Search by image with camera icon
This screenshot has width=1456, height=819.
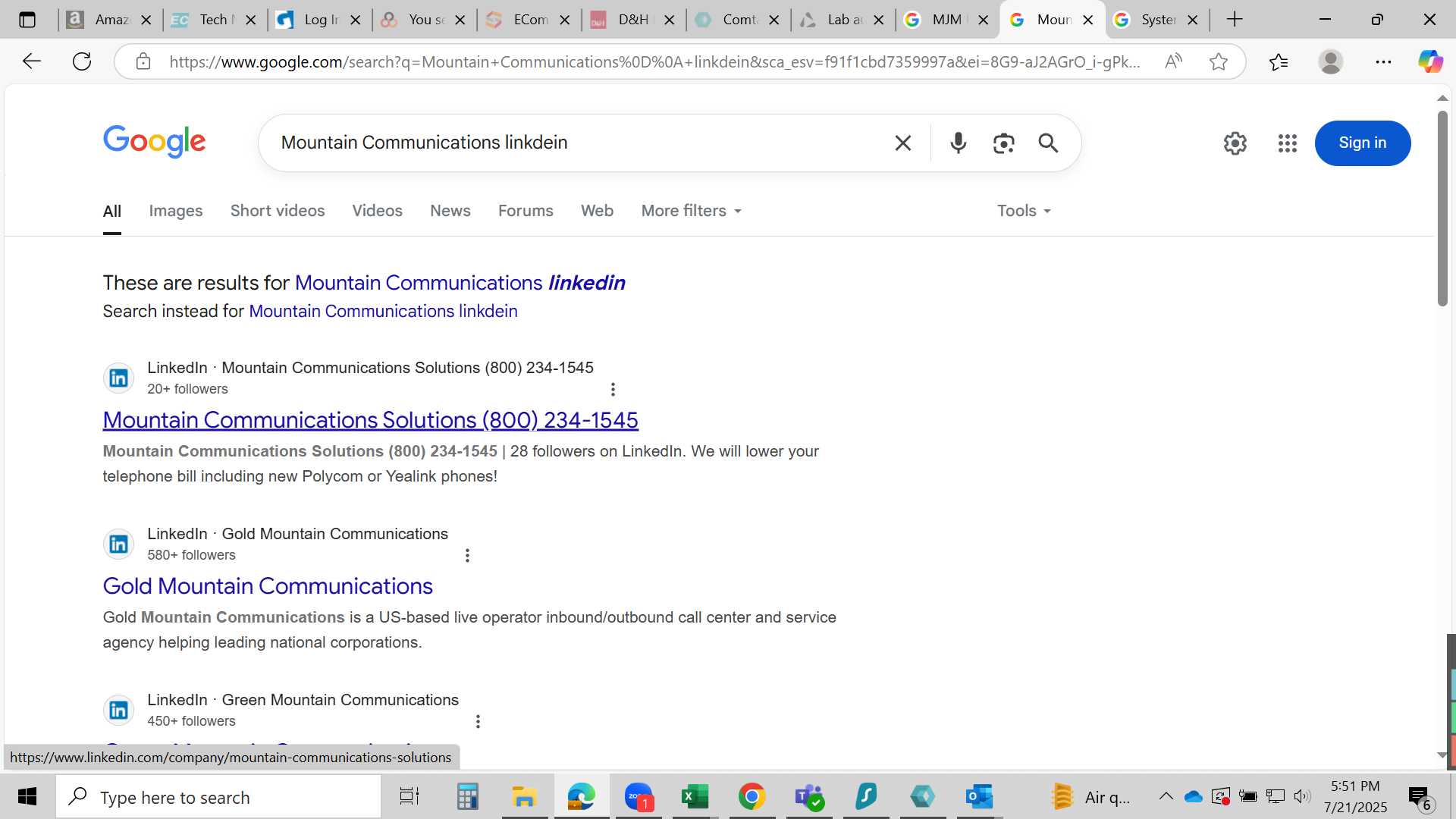(1003, 143)
